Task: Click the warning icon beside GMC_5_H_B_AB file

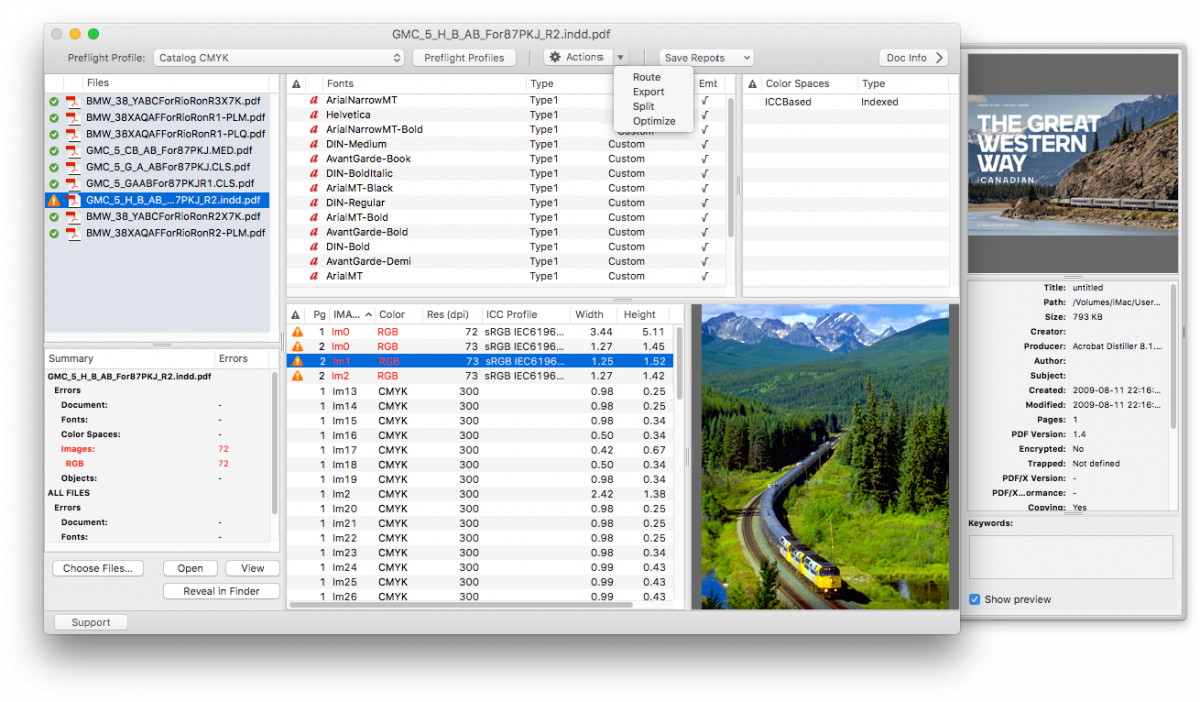Action: point(55,200)
